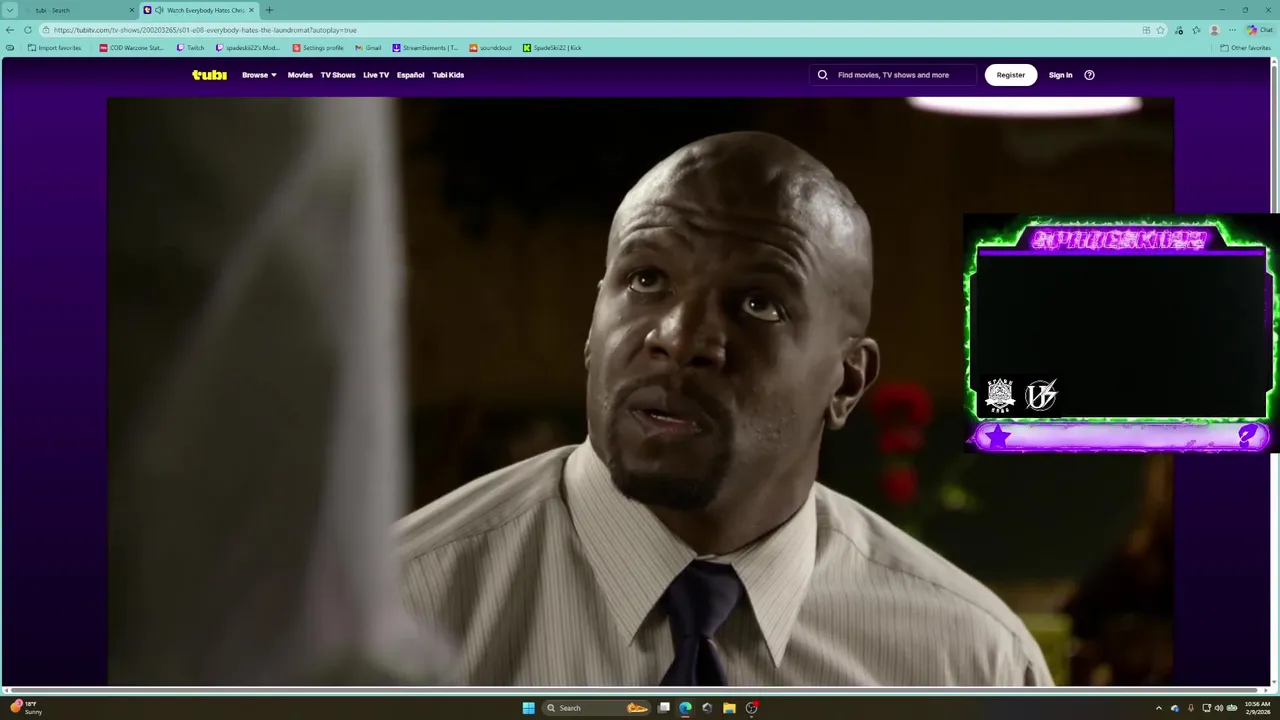Add this page to favorites star
This screenshot has height=720, width=1280.
click(x=1160, y=30)
